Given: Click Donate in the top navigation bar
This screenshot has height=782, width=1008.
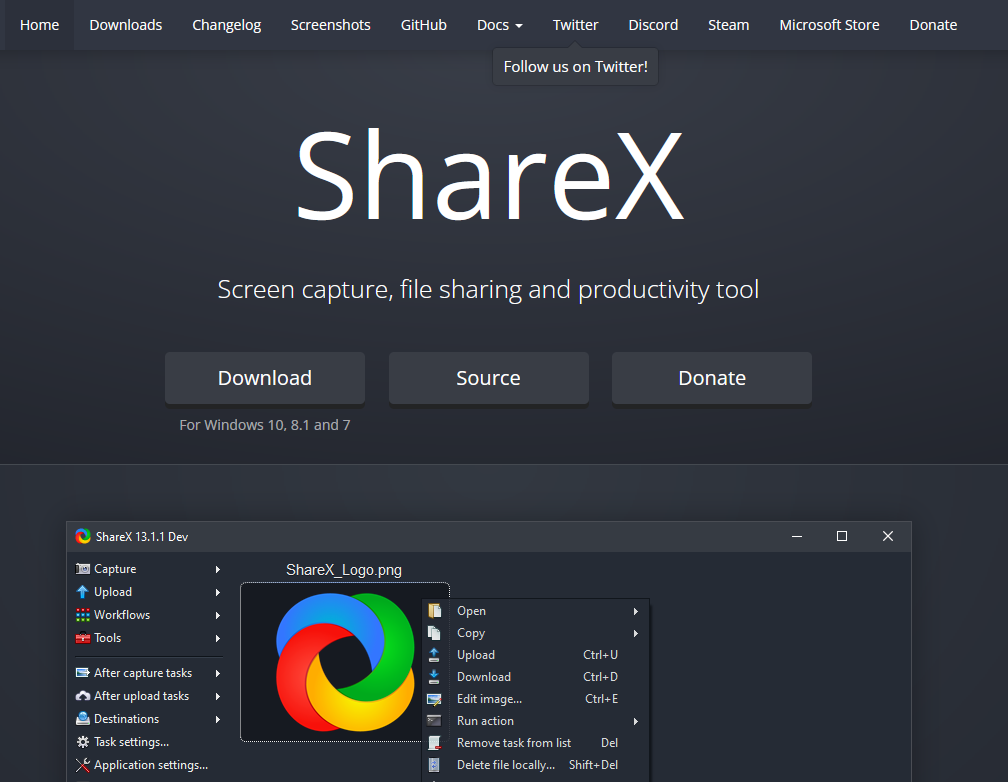Looking at the screenshot, I should (933, 25).
